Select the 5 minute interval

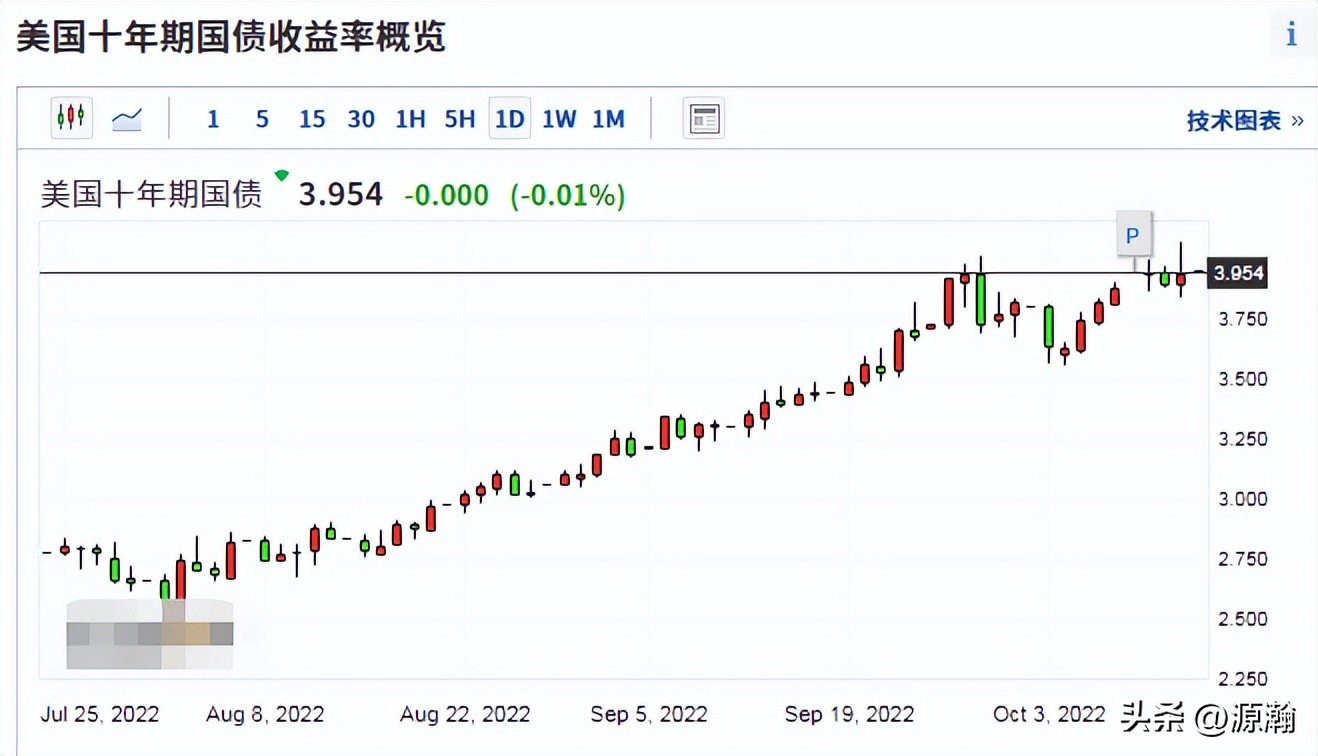[262, 119]
